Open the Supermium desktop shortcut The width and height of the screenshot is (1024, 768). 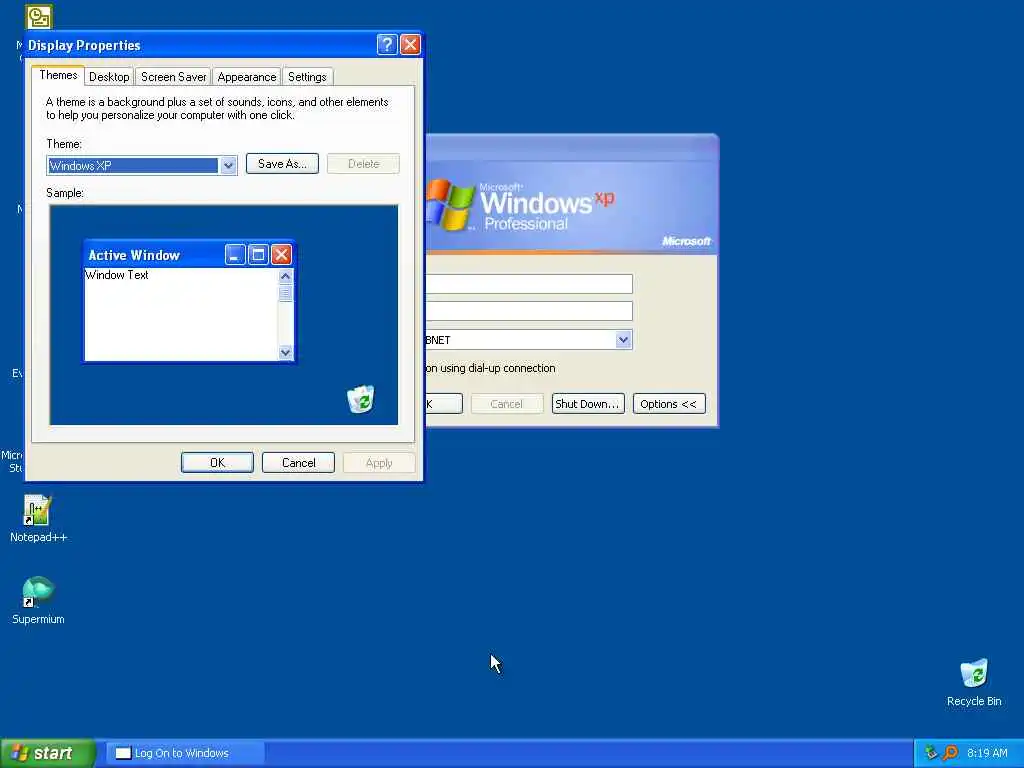tap(38, 601)
